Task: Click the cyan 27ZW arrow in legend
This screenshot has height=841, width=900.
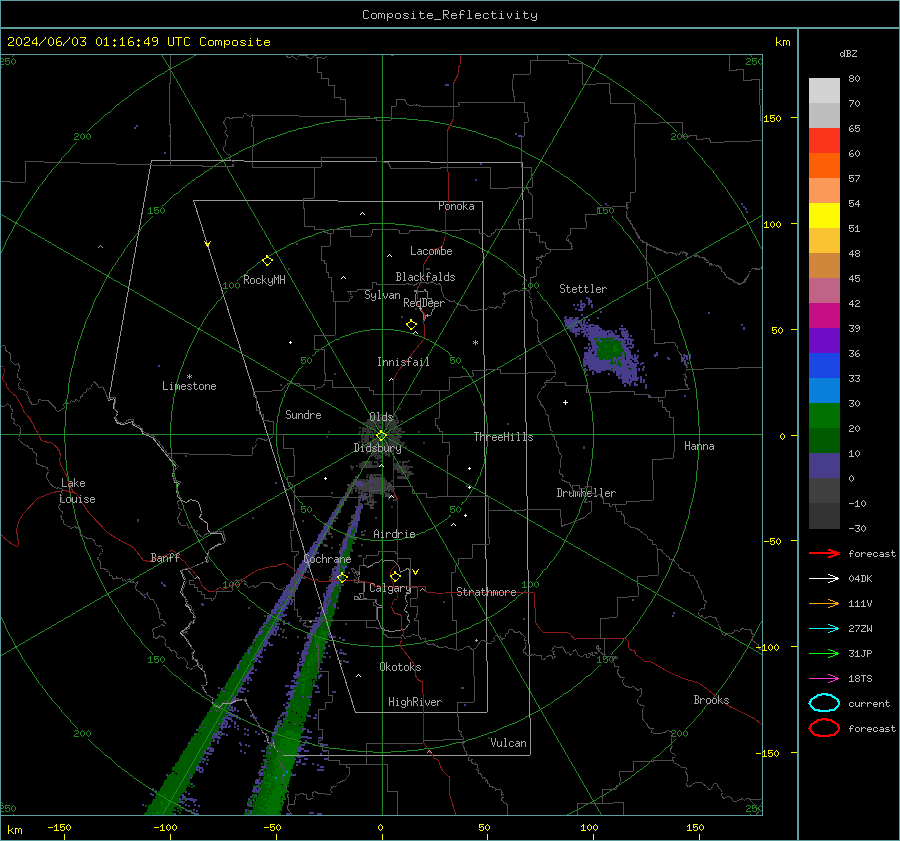Action: 824,629
